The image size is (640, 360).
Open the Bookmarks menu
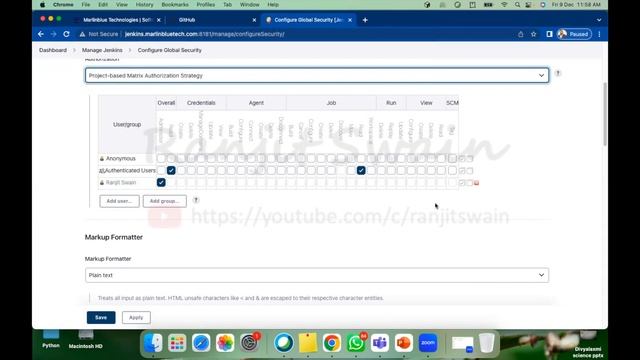click(x=175, y=4)
